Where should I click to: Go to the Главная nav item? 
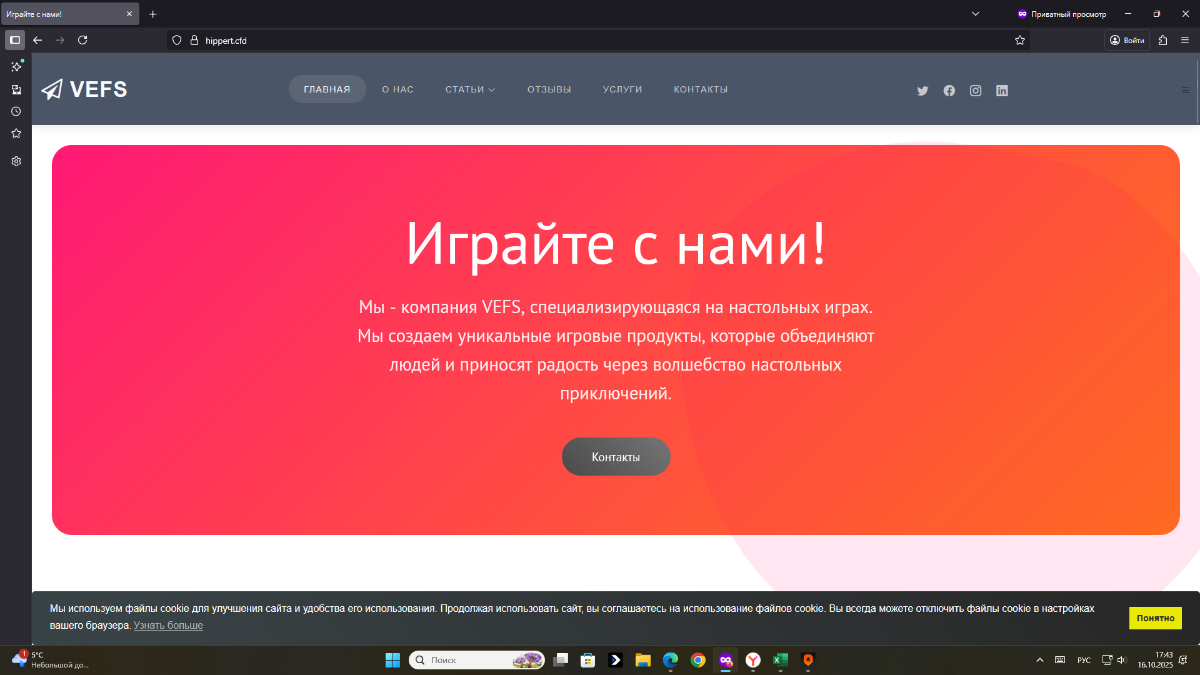327,89
